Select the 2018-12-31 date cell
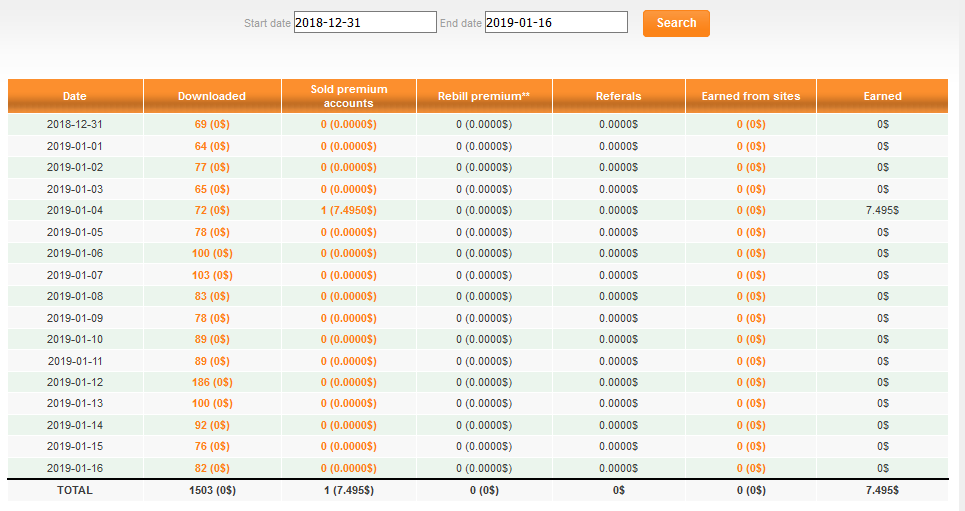Image resolution: width=965 pixels, height=511 pixels. click(x=75, y=124)
